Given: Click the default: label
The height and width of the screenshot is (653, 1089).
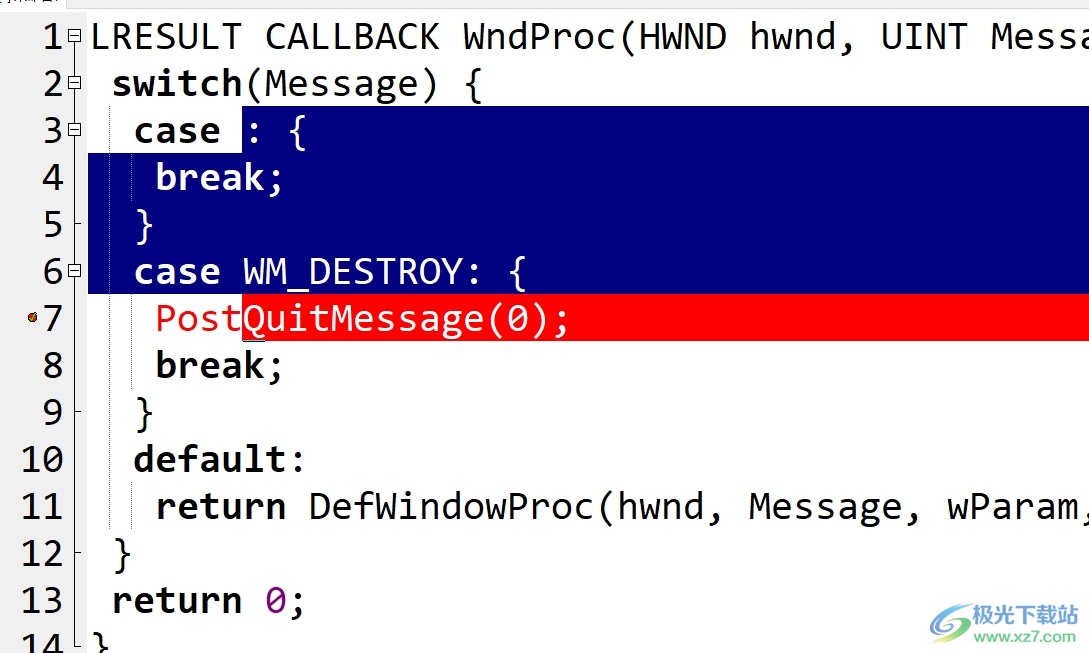Looking at the screenshot, I should [x=219, y=459].
